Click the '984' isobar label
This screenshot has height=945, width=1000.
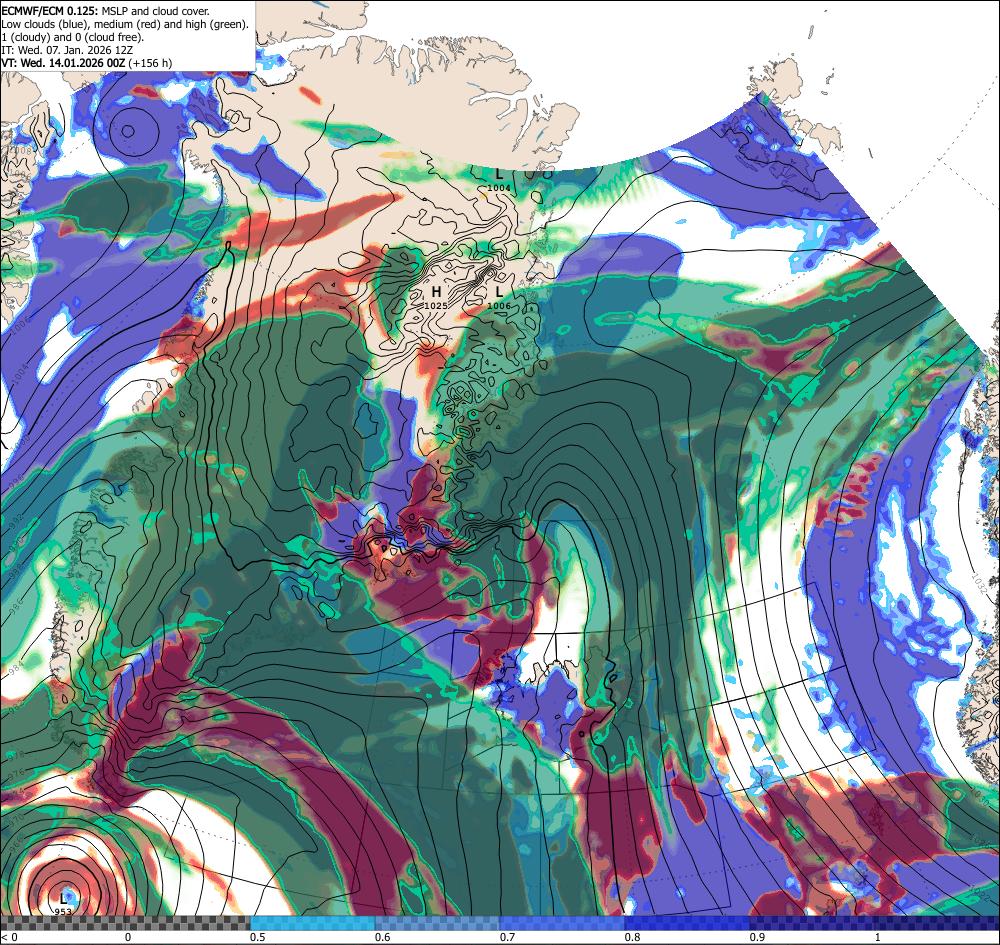16,670
